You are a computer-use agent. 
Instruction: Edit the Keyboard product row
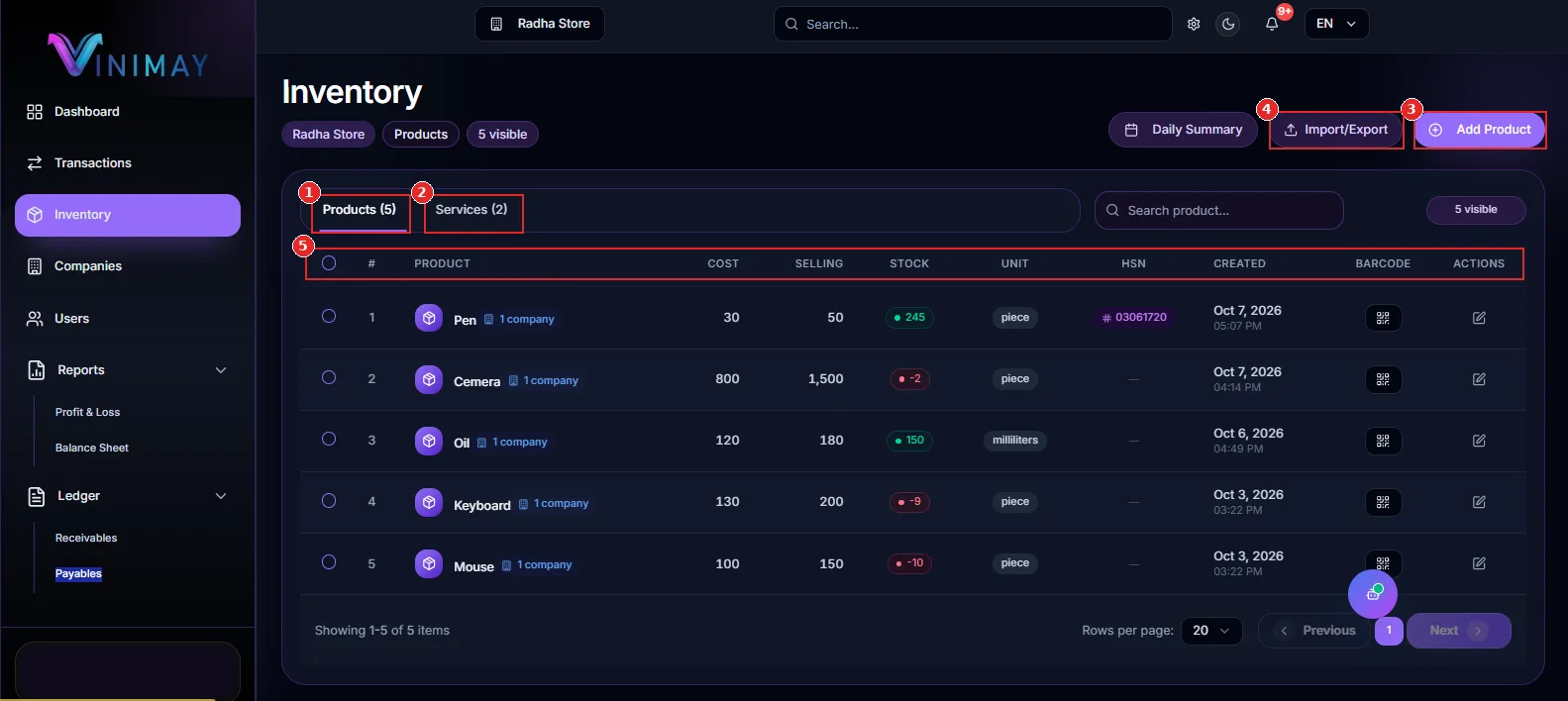pyautogui.click(x=1479, y=502)
